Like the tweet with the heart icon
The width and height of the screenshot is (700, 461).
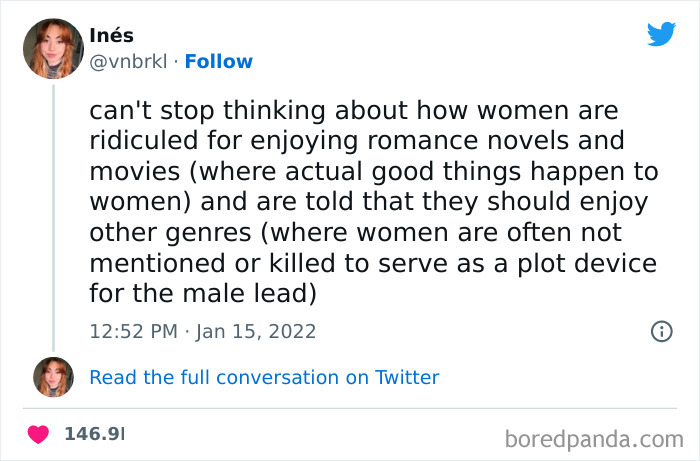pyautogui.click(x=39, y=435)
